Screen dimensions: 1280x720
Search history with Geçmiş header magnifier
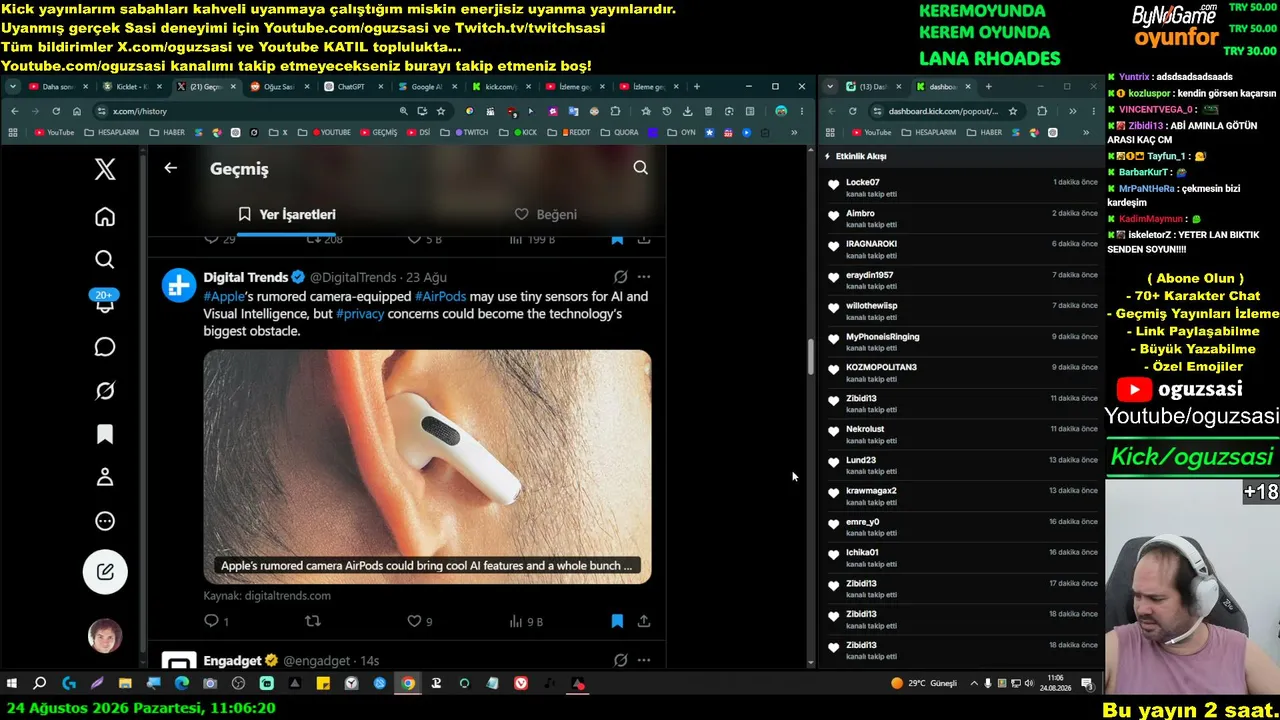[x=641, y=168]
